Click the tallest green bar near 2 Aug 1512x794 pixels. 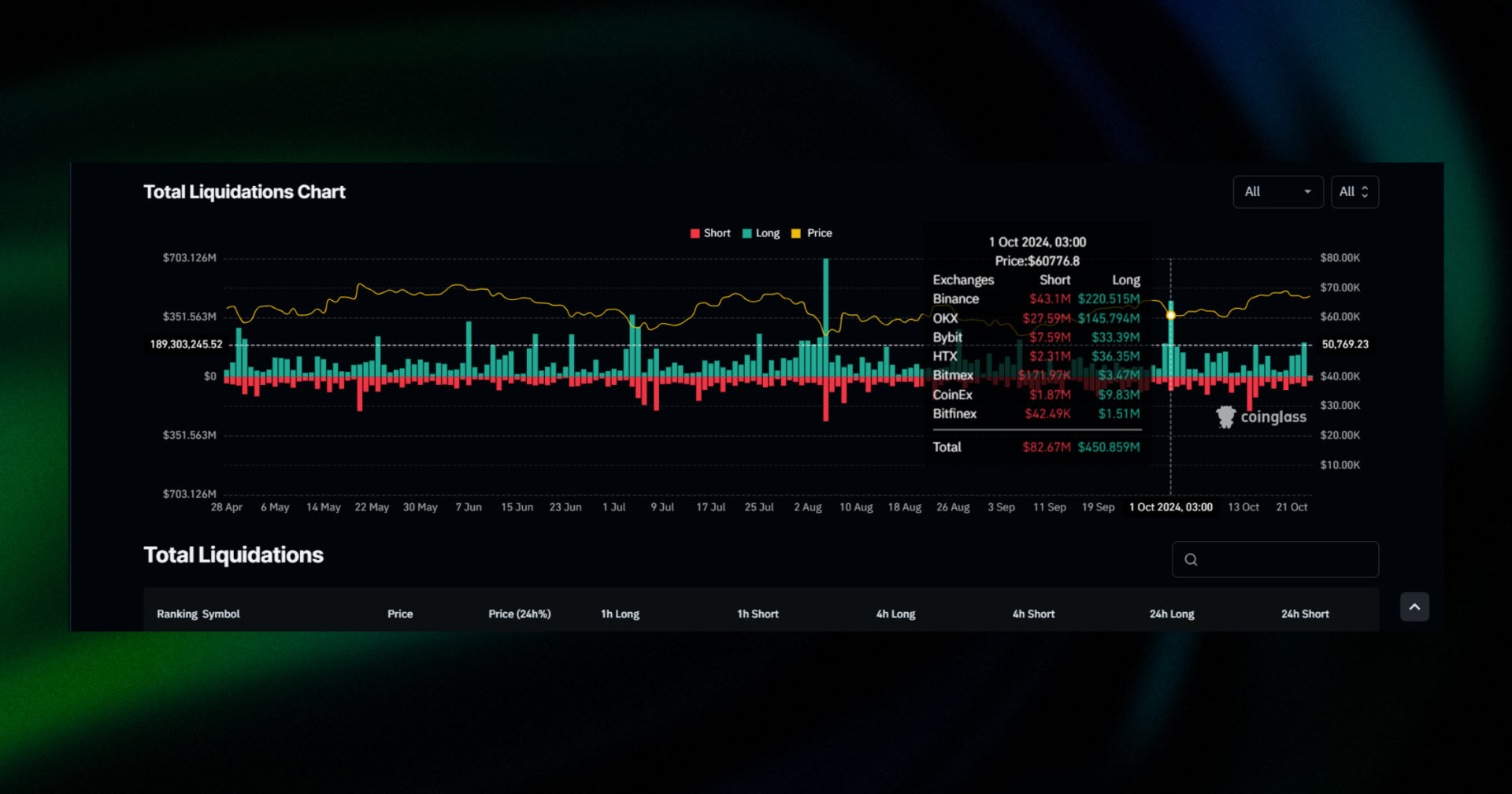[x=825, y=299]
